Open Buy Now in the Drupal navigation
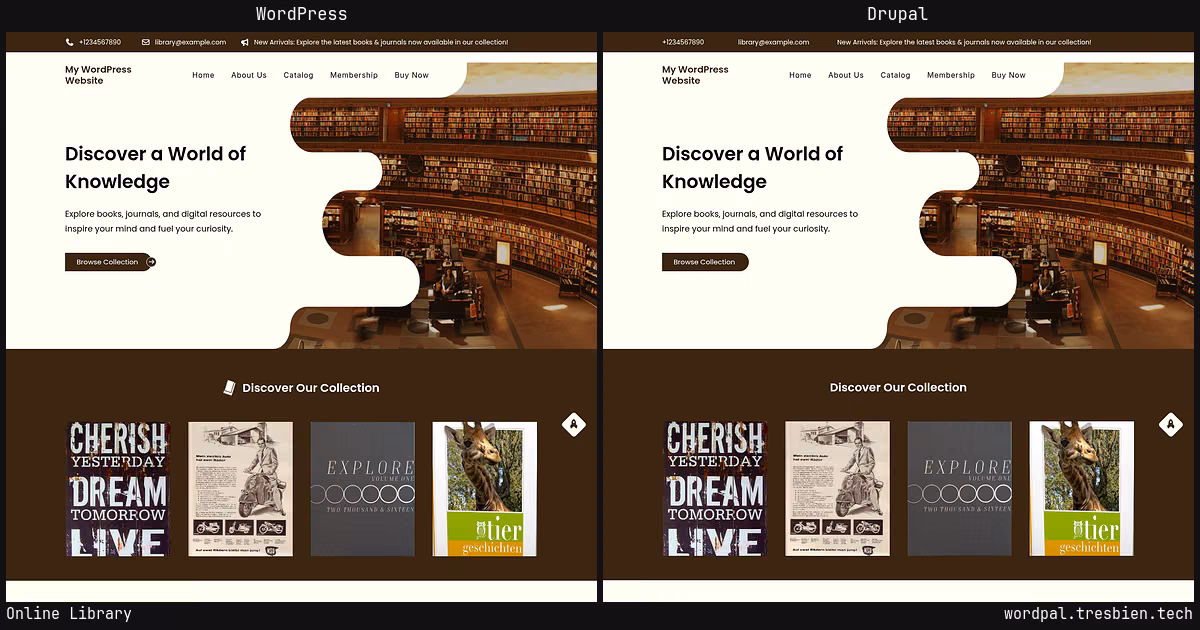This screenshot has height=630, width=1200. (x=1008, y=75)
